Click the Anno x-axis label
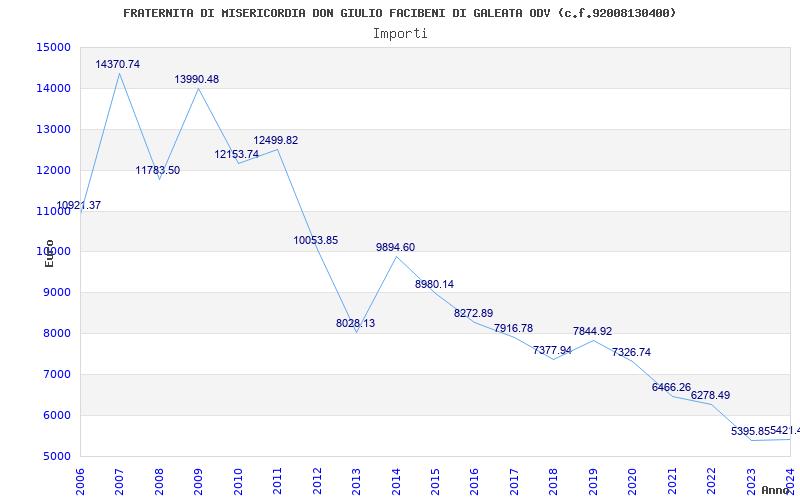The image size is (800, 500). point(775,490)
